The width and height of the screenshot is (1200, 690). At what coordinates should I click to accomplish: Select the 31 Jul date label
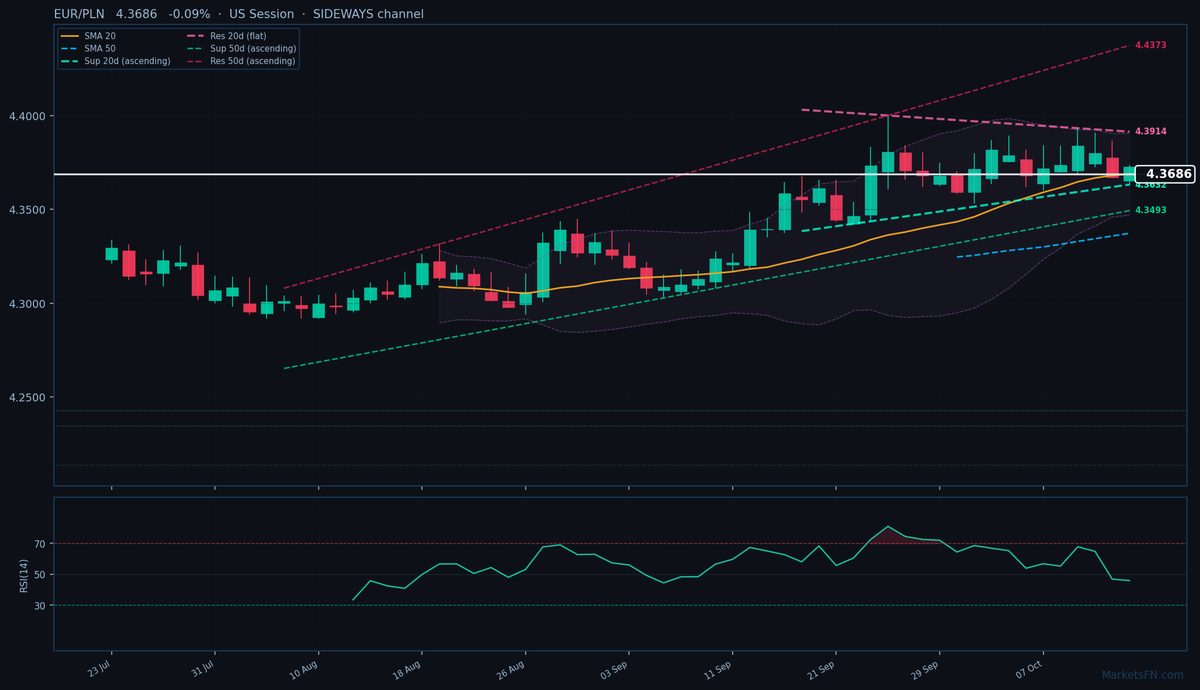[203, 669]
